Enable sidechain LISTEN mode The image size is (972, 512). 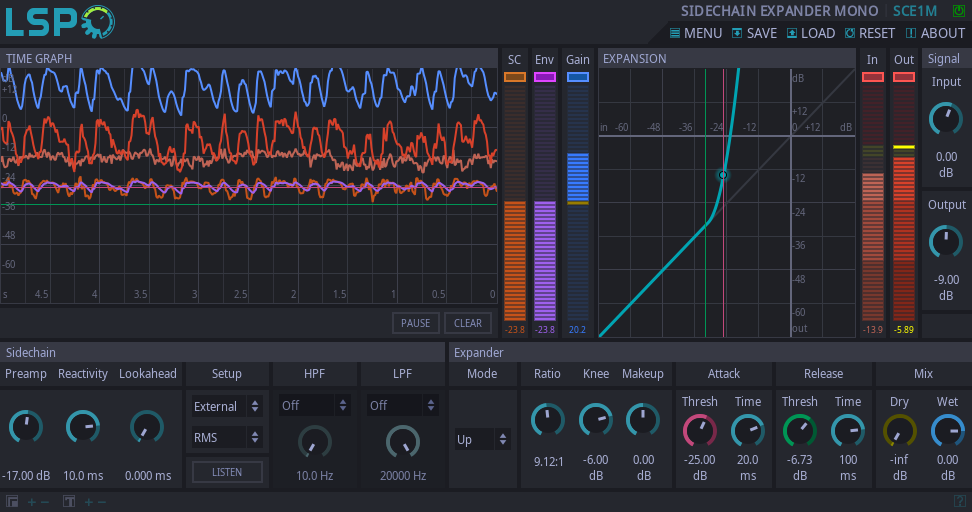pos(227,472)
